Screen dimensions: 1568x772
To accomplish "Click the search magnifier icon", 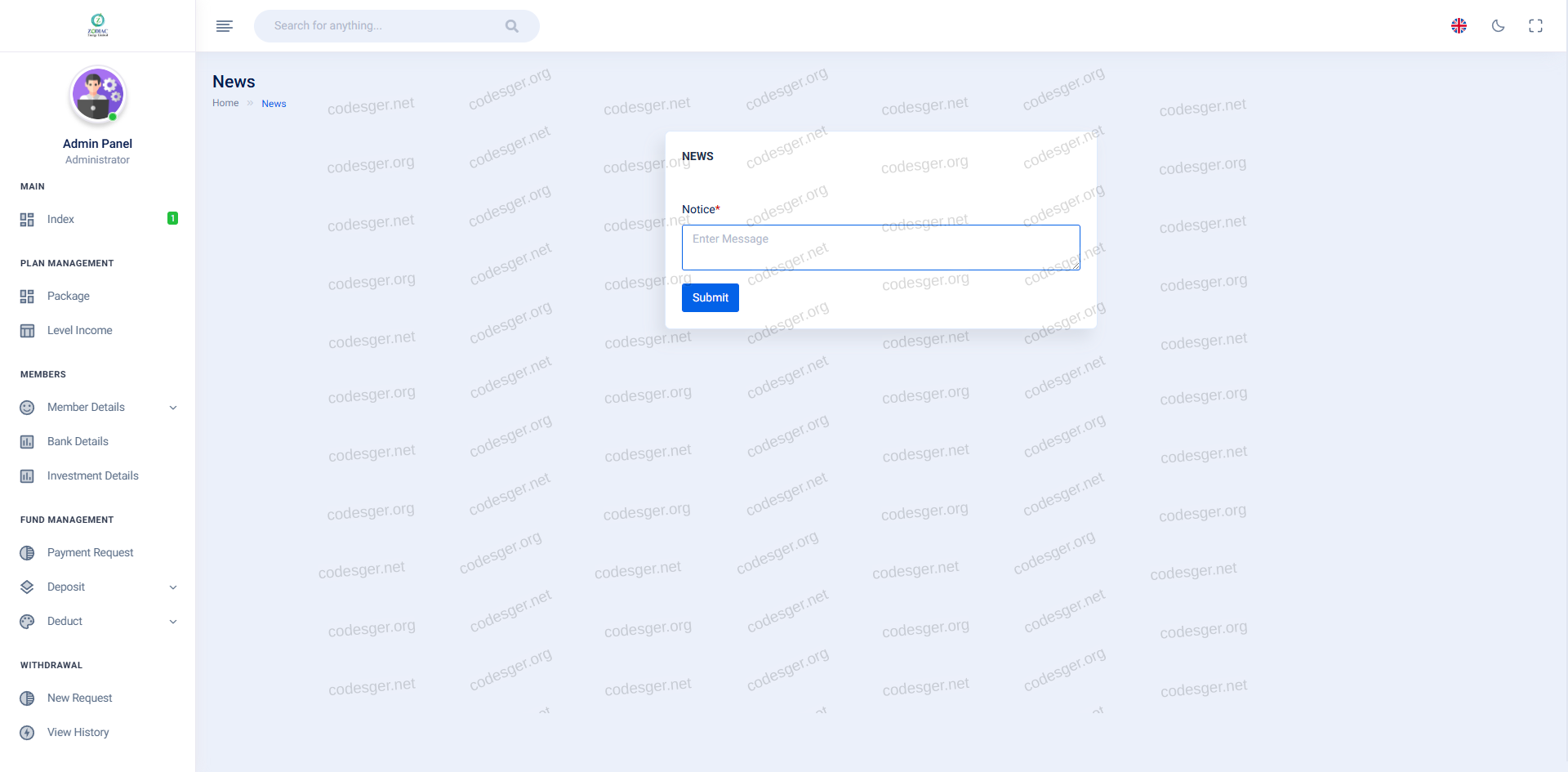I will (512, 26).
